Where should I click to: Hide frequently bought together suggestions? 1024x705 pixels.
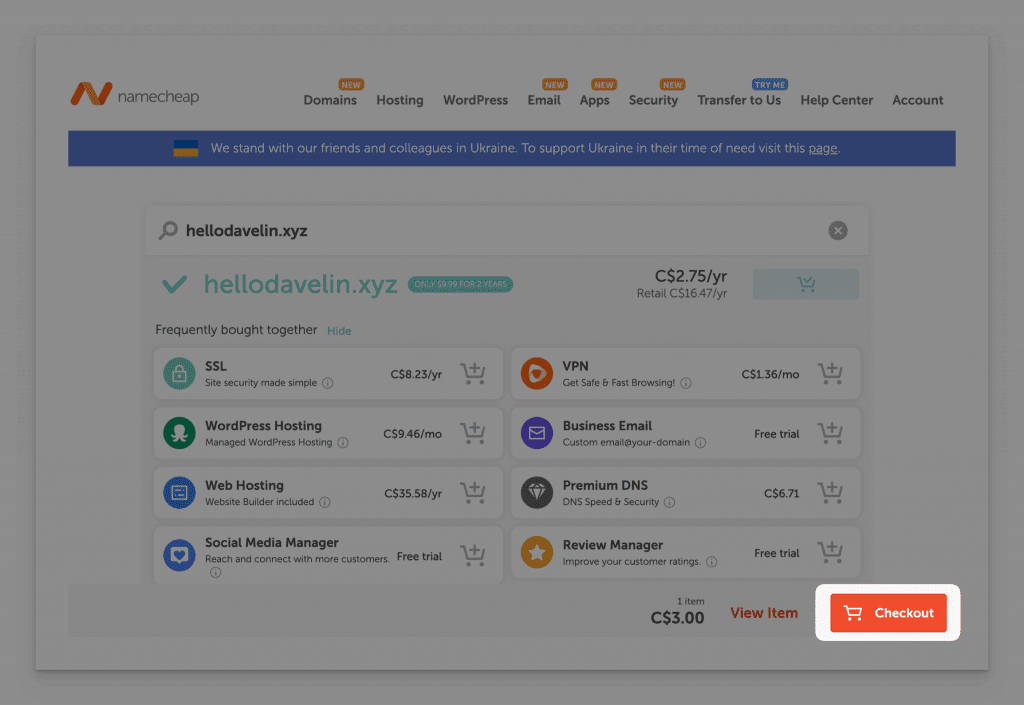click(x=339, y=331)
